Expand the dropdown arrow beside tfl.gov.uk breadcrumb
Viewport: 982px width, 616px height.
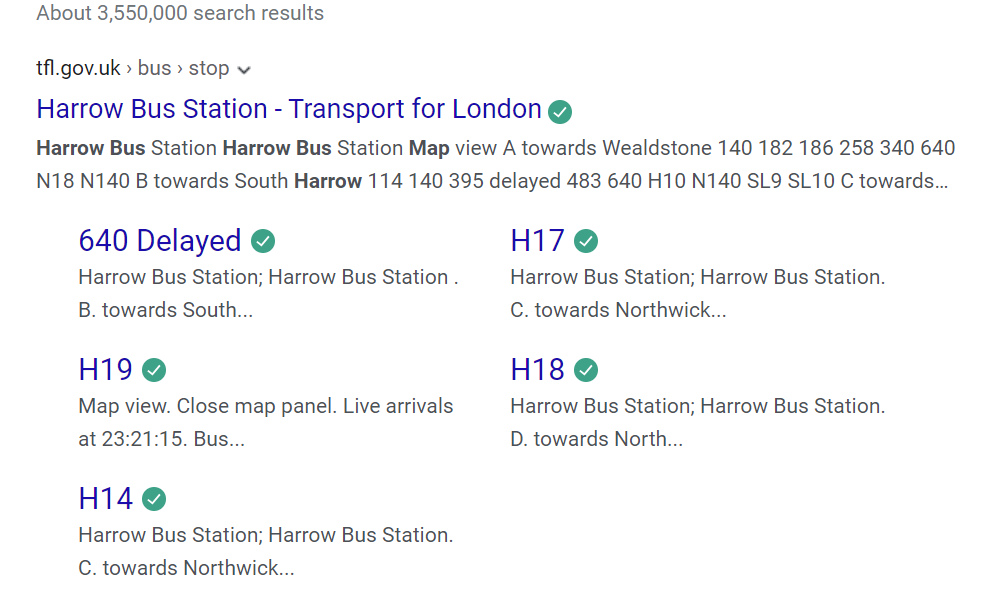click(x=244, y=69)
